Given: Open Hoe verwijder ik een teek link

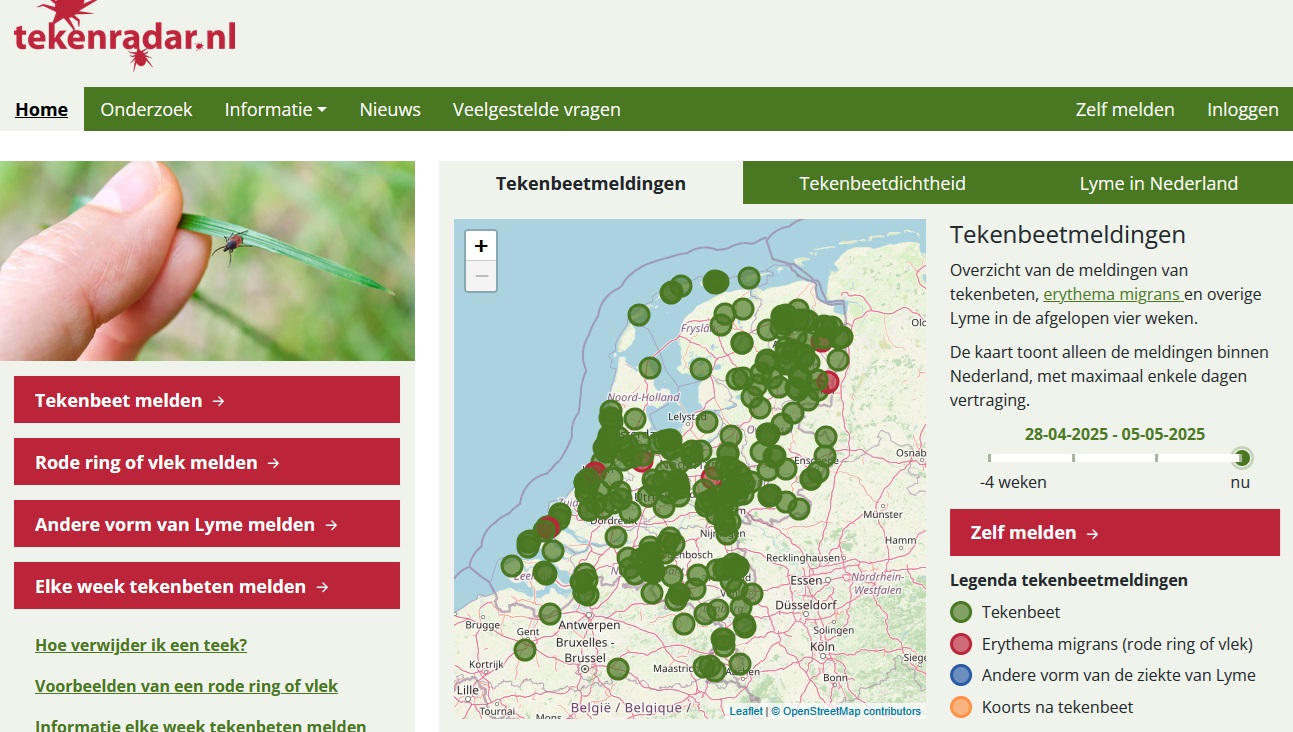Looking at the screenshot, I should click(141, 645).
